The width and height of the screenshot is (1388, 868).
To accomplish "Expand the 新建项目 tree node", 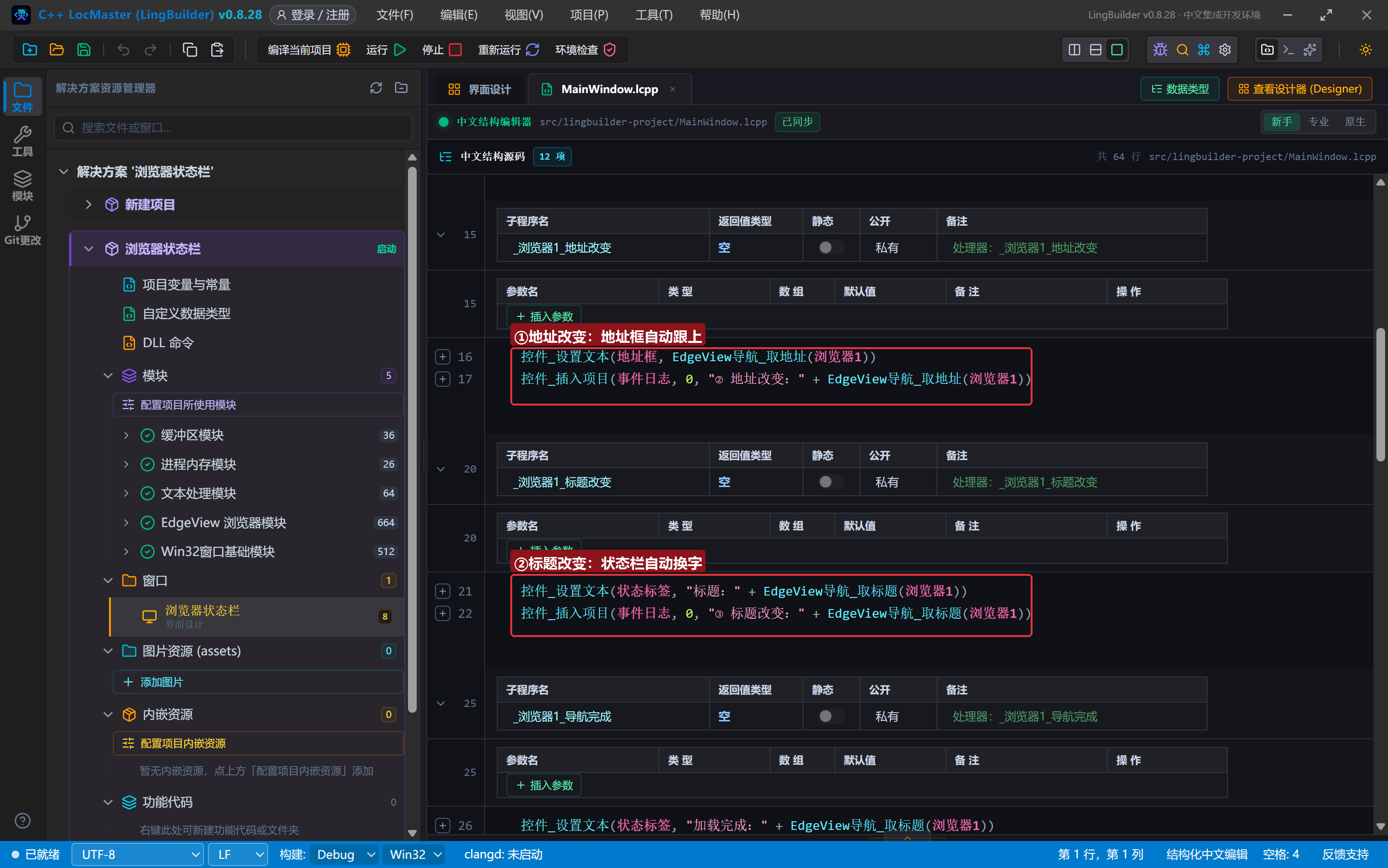I will (x=88, y=204).
